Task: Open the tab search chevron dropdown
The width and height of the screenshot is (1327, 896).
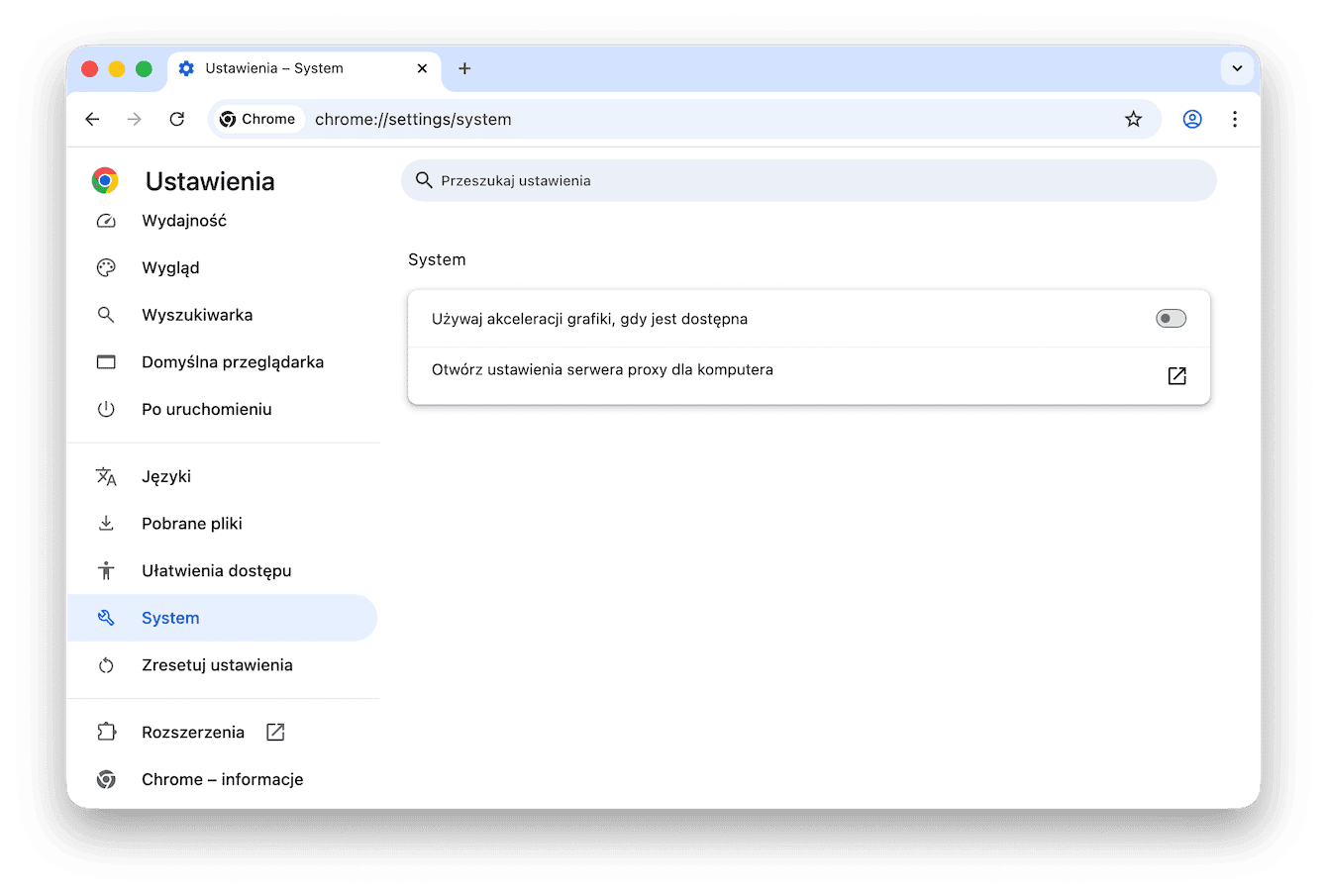Action: coord(1237,68)
